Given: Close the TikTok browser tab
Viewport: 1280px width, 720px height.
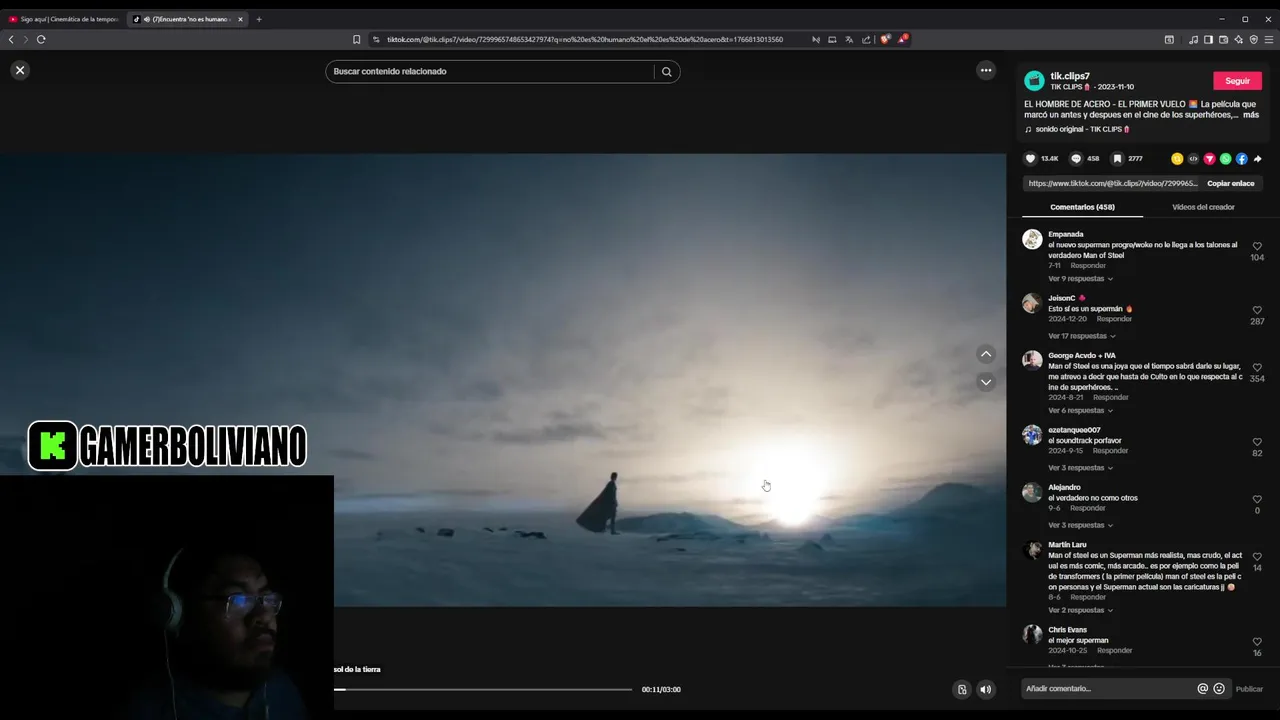Looking at the screenshot, I should (x=240, y=19).
